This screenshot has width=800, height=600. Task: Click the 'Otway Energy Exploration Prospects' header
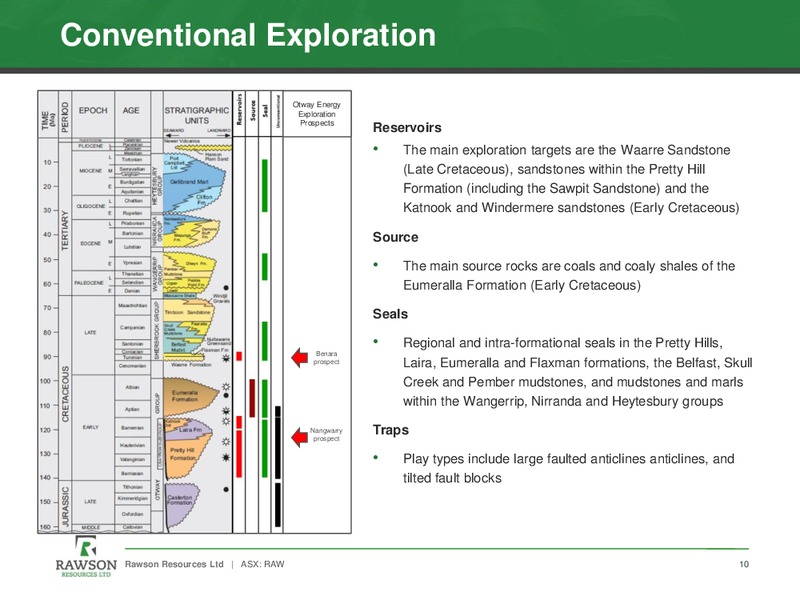click(x=316, y=114)
